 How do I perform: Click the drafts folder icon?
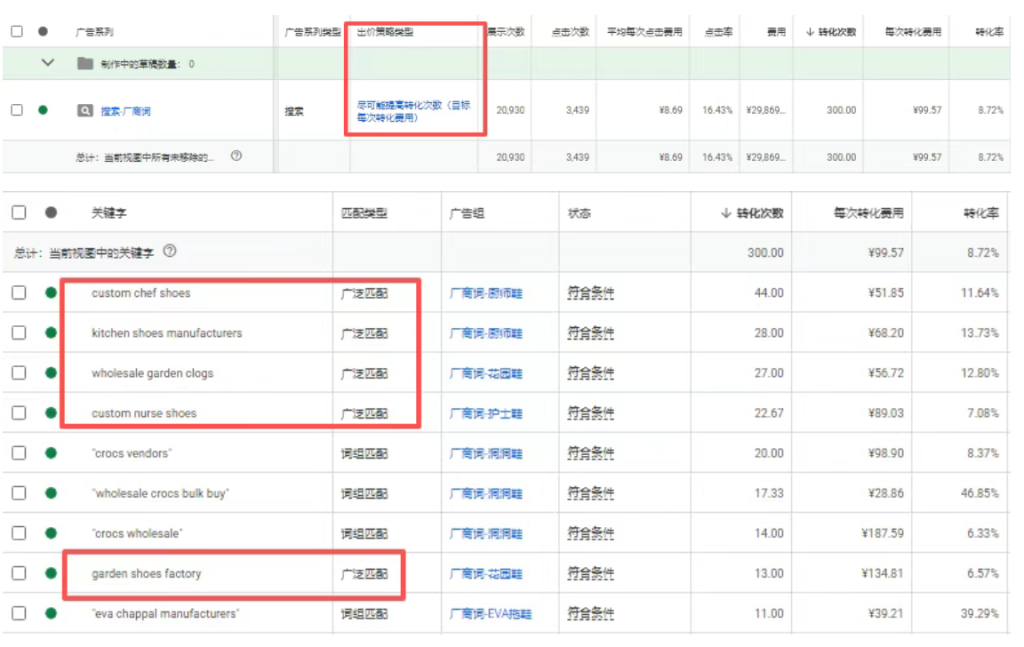point(85,64)
